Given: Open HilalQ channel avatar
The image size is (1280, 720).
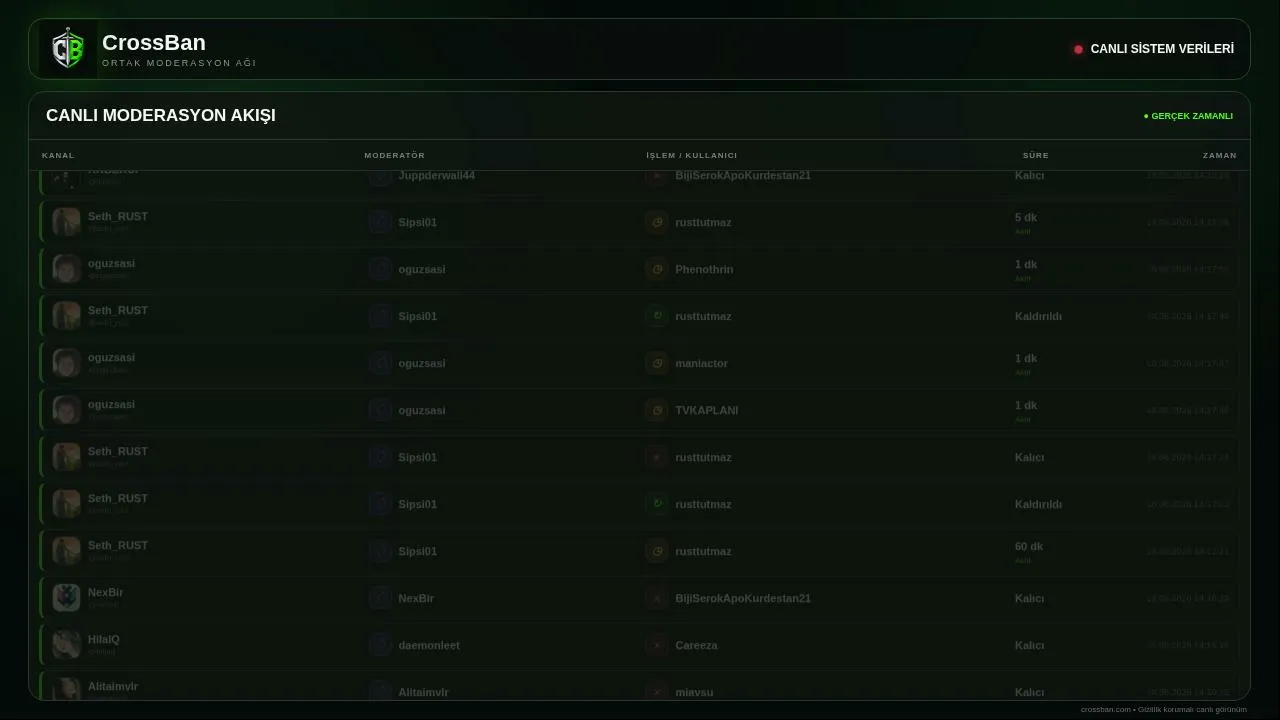Looking at the screenshot, I should (x=66, y=645).
